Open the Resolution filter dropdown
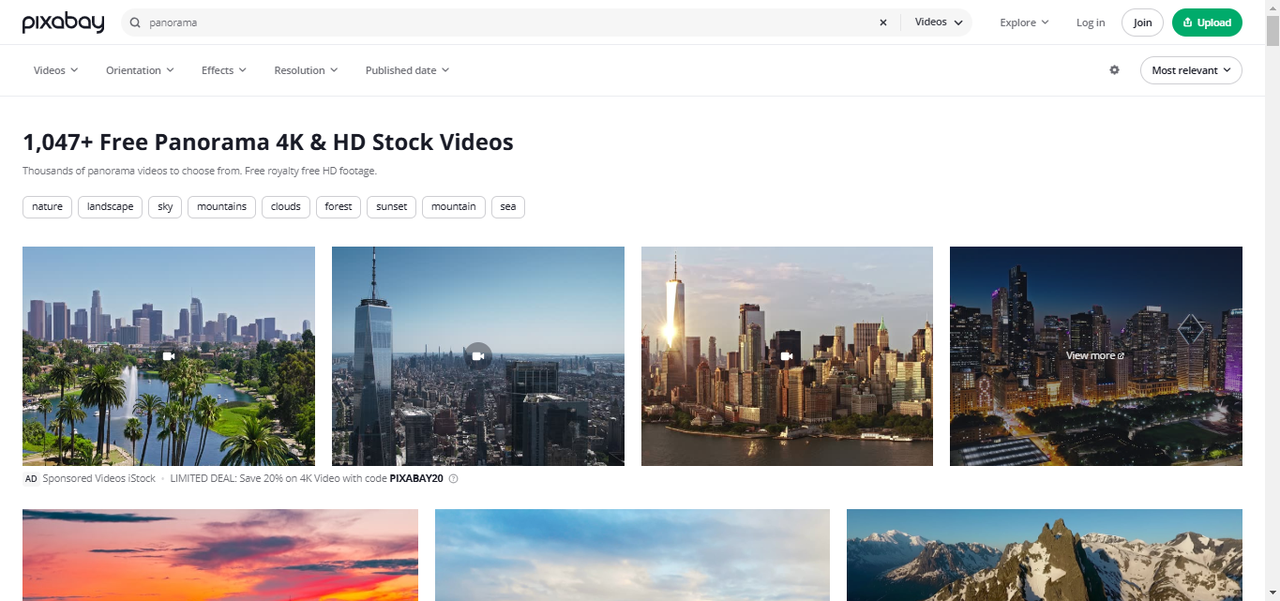Image resolution: width=1280 pixels, height=601 pixels. [x=306, y=70]
